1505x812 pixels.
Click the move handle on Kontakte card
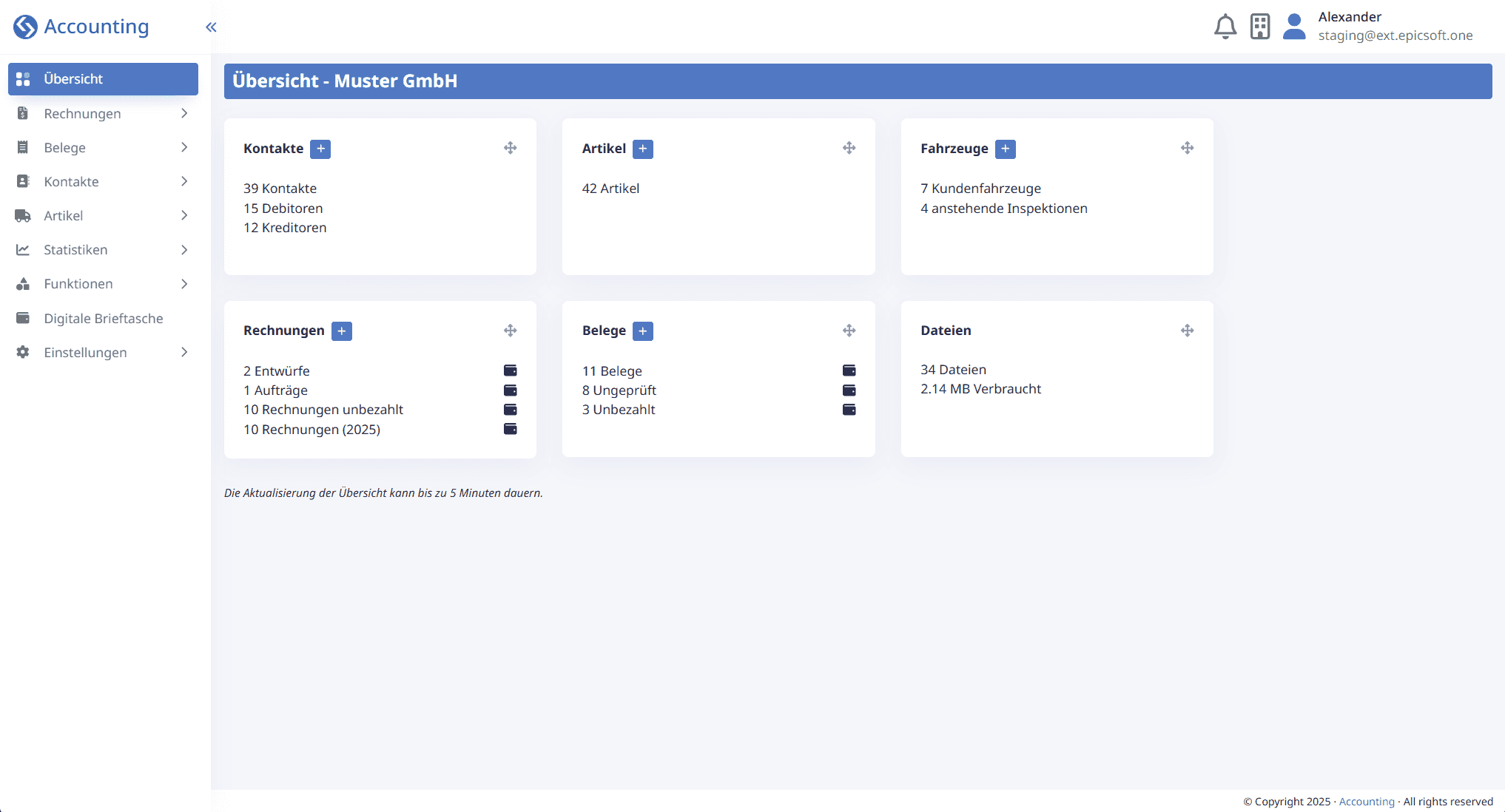511,148
